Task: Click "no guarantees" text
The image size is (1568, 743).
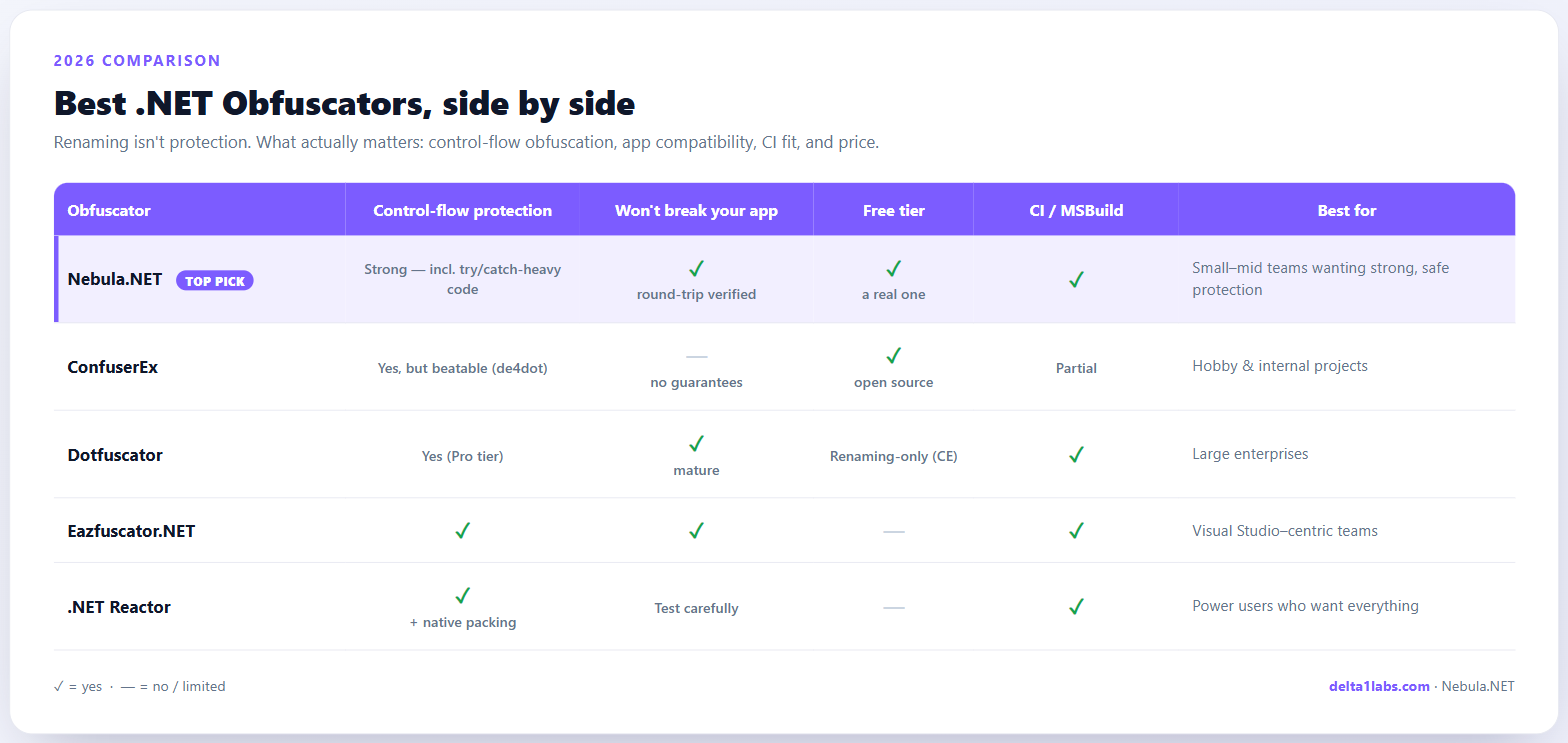Action: (x=697, y=382)
